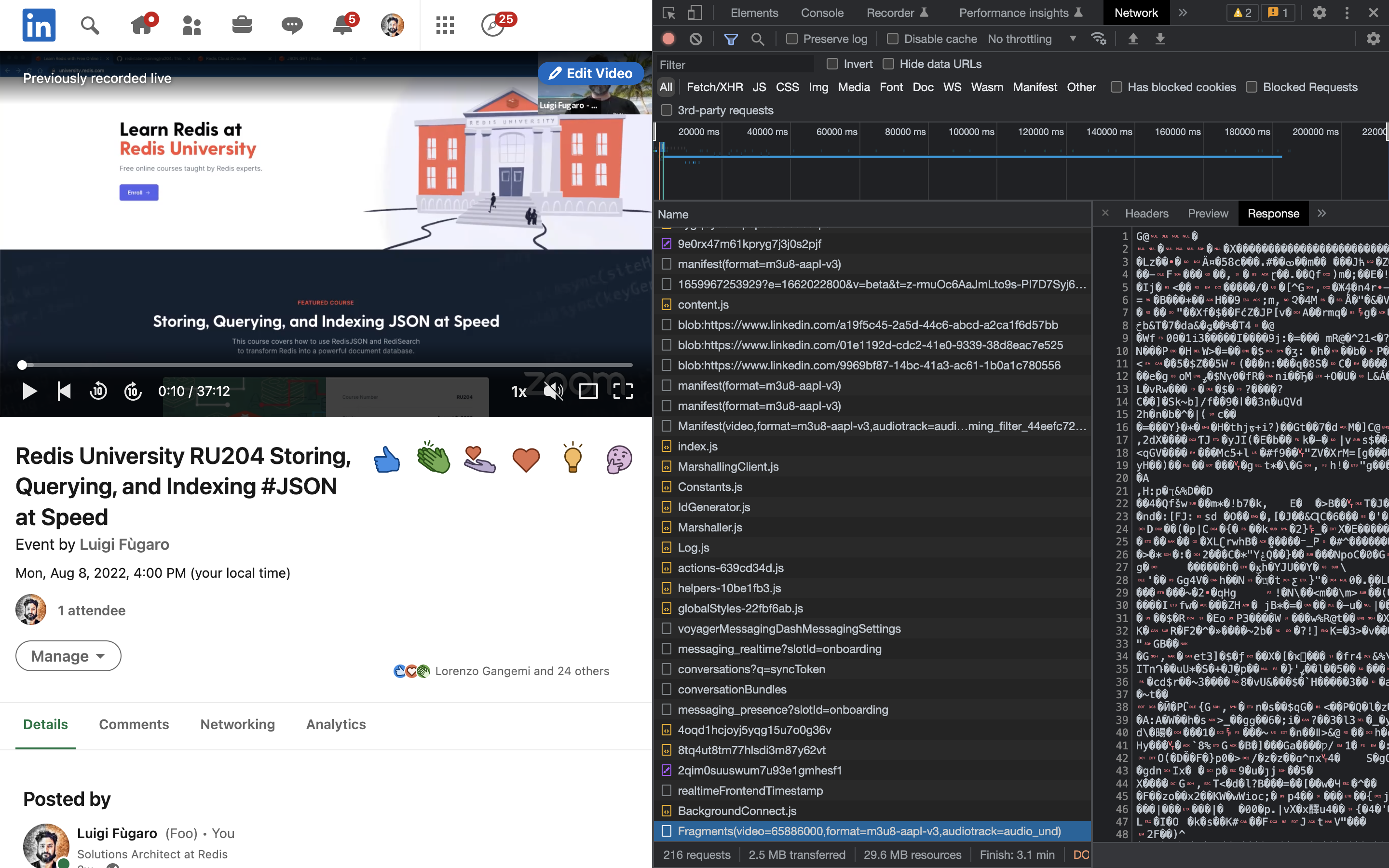The height and width of the screenshot is (868, 1389).
Task: Open network conditions wifi icon
Action: point(1099,39)
